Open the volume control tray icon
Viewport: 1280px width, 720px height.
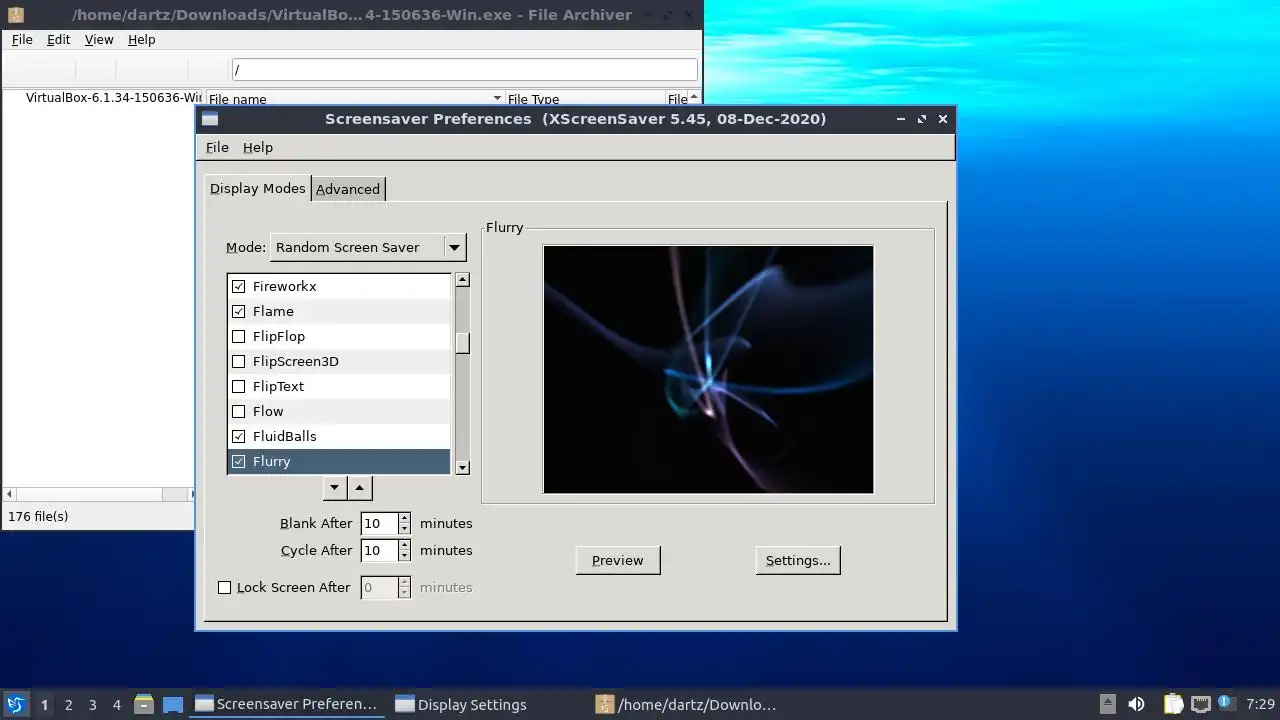[x=1136, y=704]
